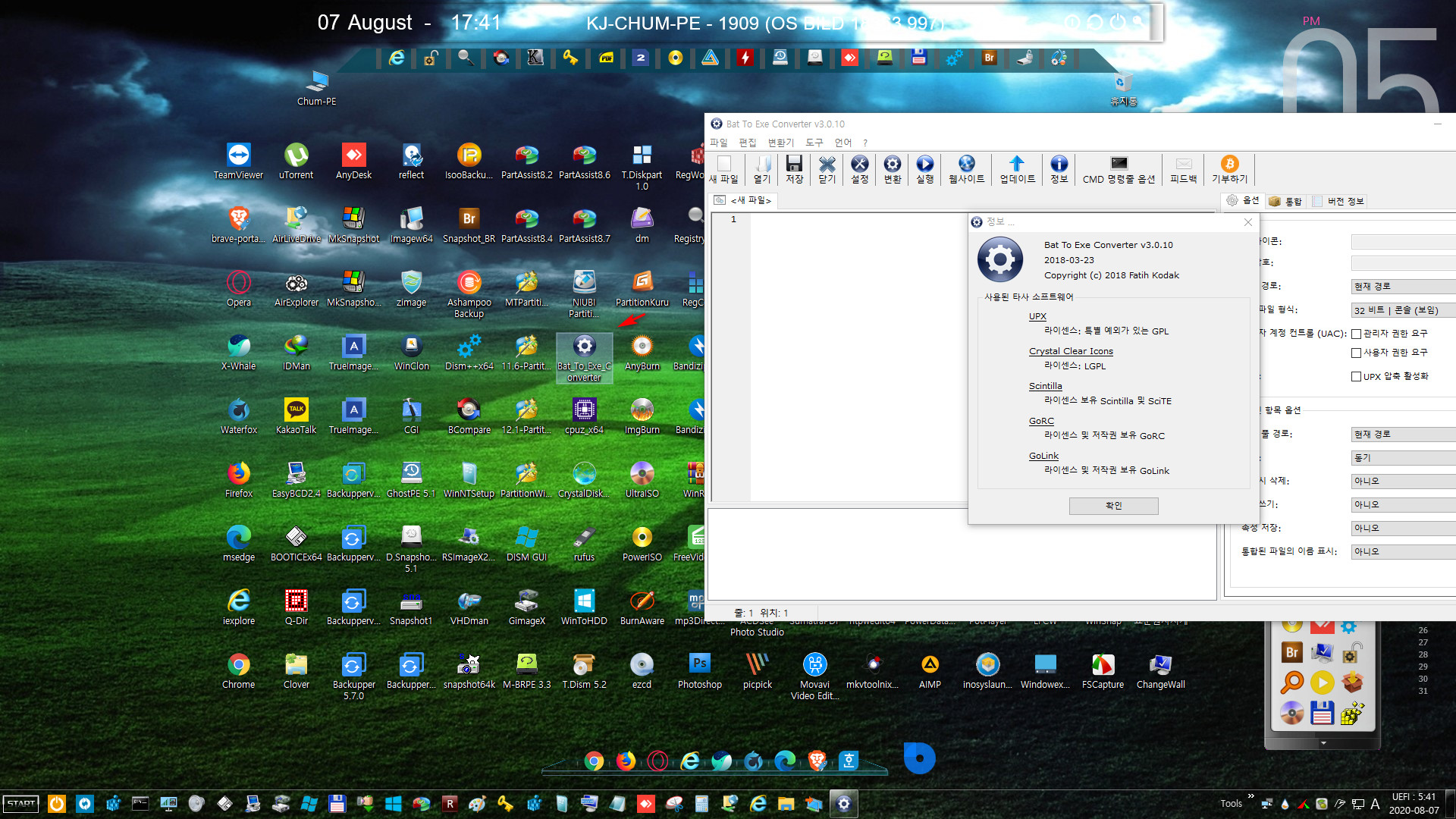Open the Website (웹사이트) globe icon

[966, 169]
